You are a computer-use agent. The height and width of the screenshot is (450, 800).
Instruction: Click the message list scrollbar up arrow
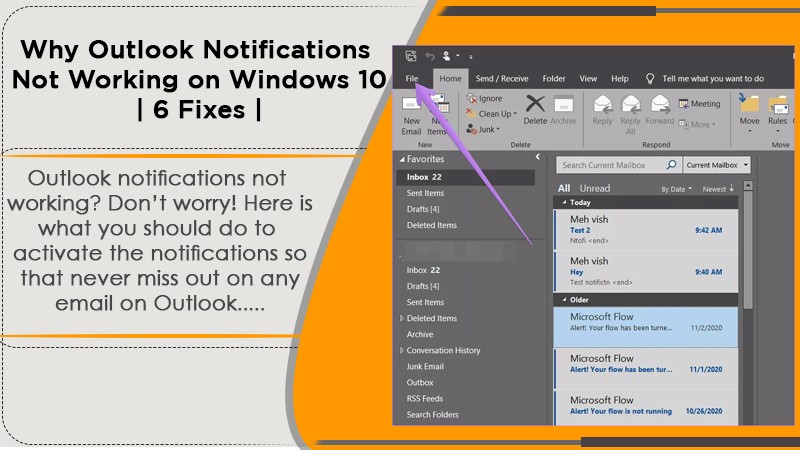pos(748,186)
